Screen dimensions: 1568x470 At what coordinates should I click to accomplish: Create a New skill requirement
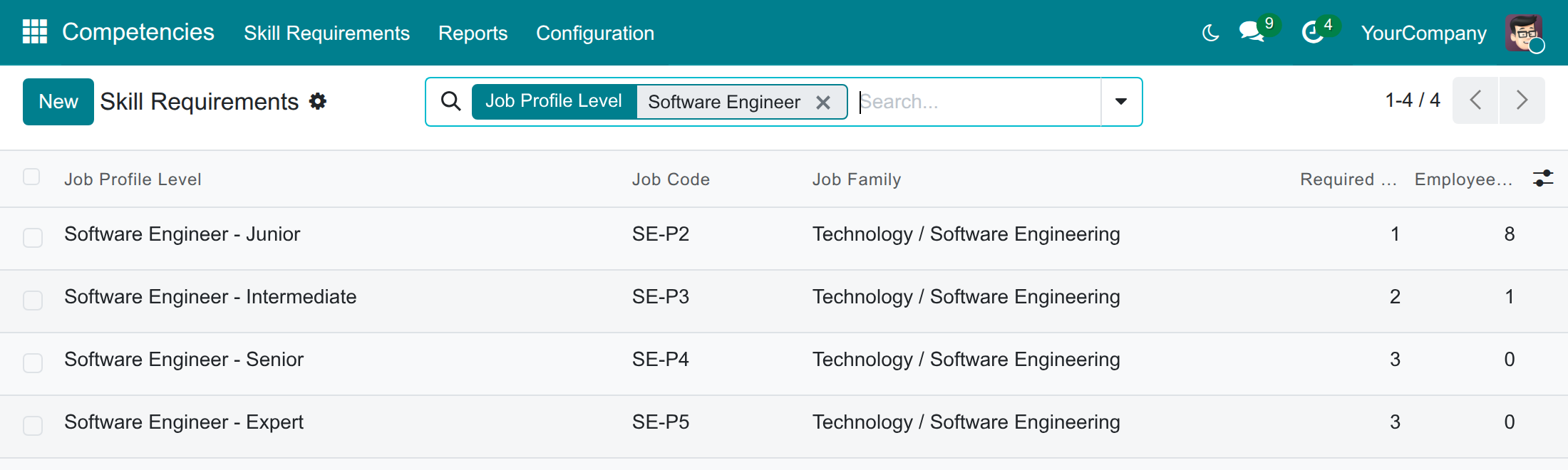58,102
